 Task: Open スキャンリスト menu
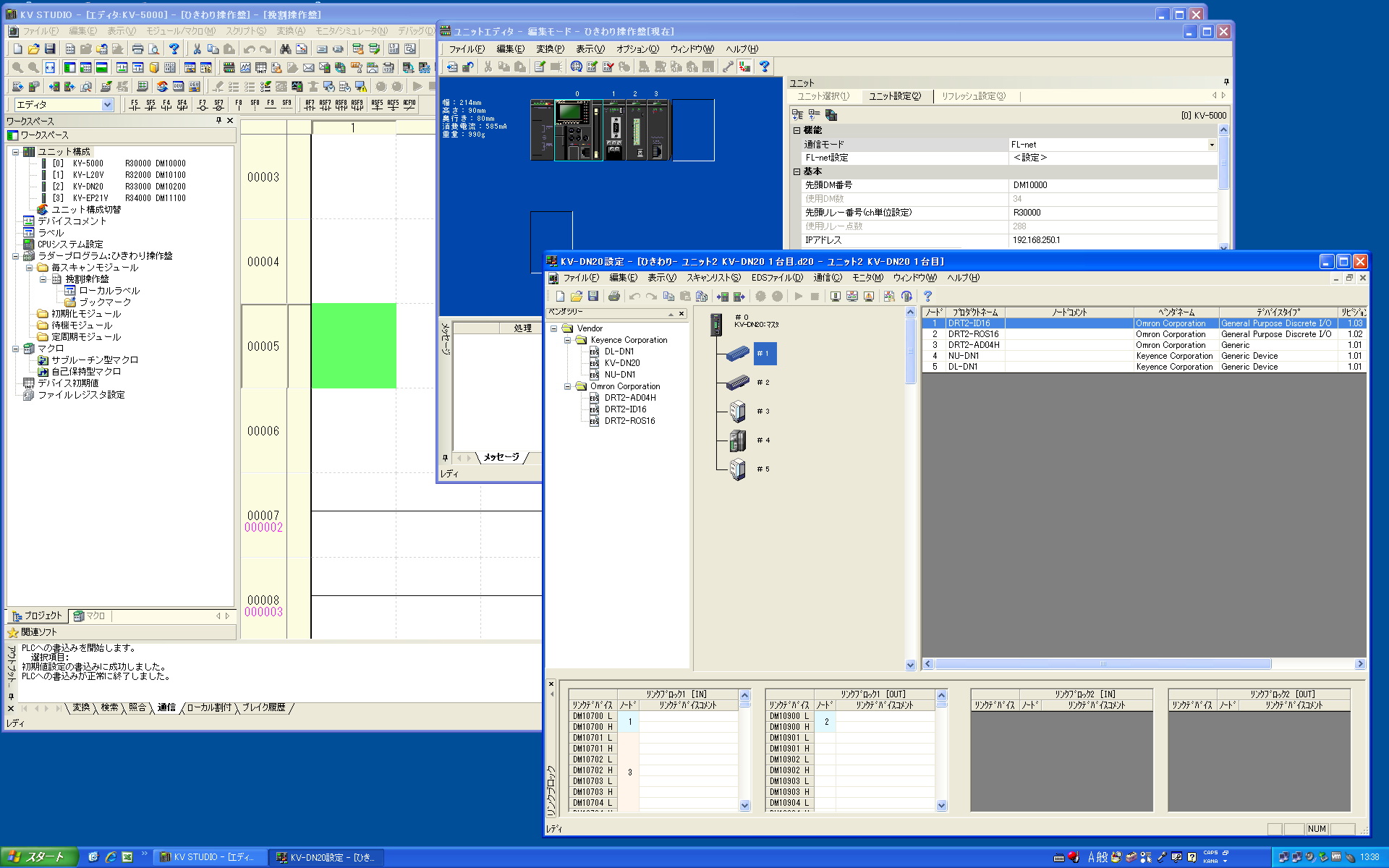(x=713, y=278)
